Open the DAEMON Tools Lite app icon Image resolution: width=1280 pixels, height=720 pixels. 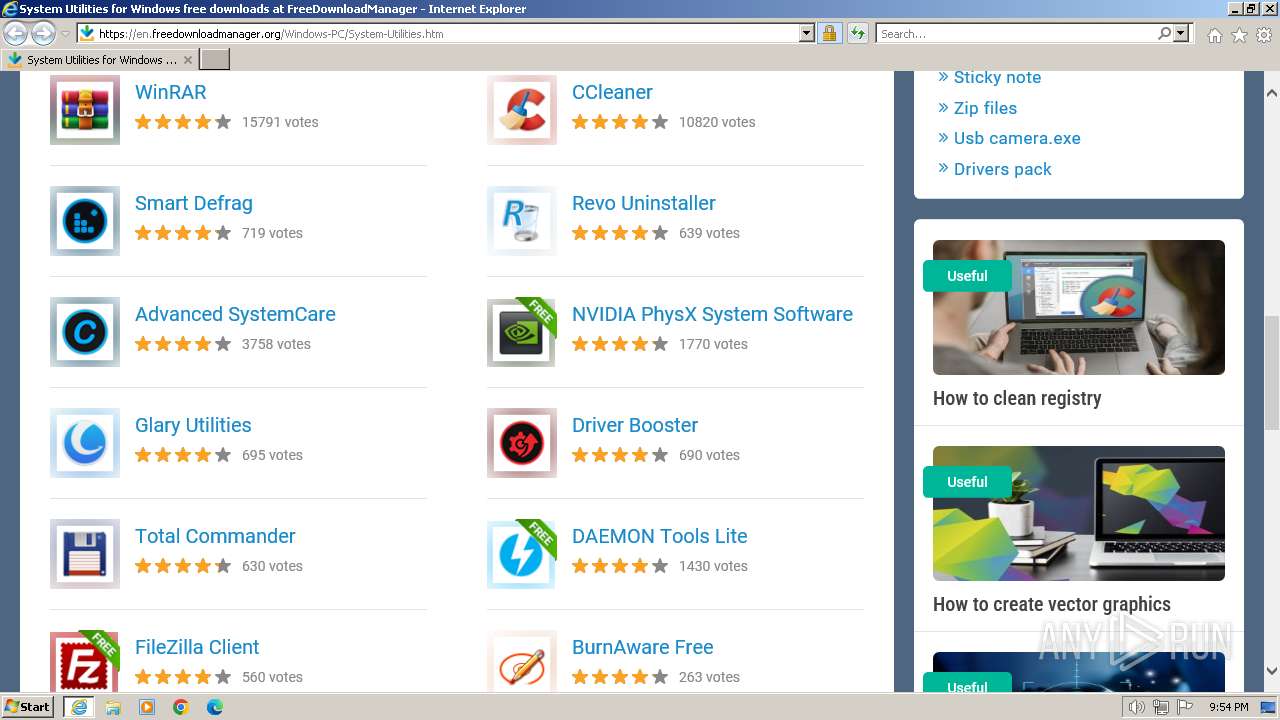522,554
